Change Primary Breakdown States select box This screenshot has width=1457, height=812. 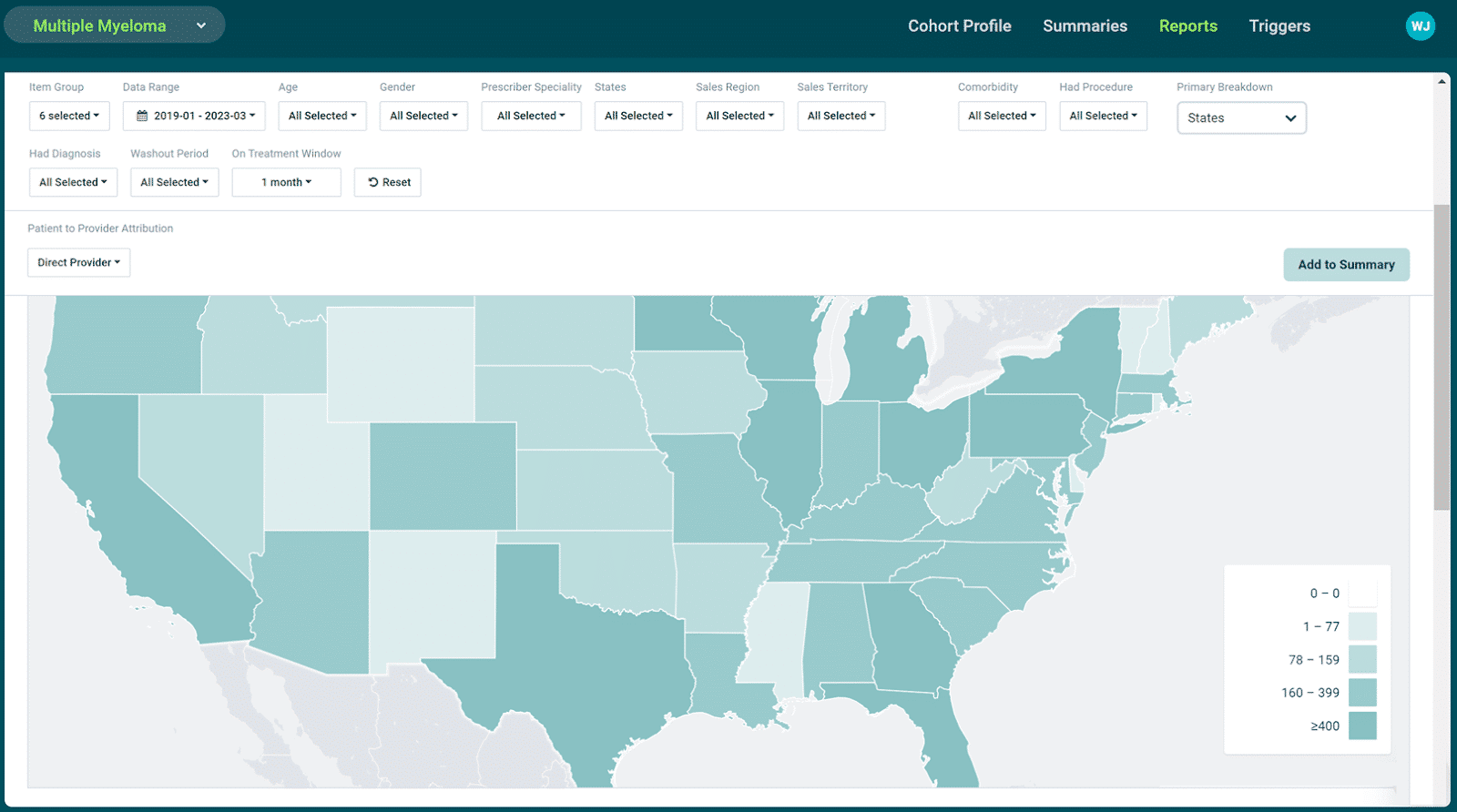click(x=1241, y=117)
